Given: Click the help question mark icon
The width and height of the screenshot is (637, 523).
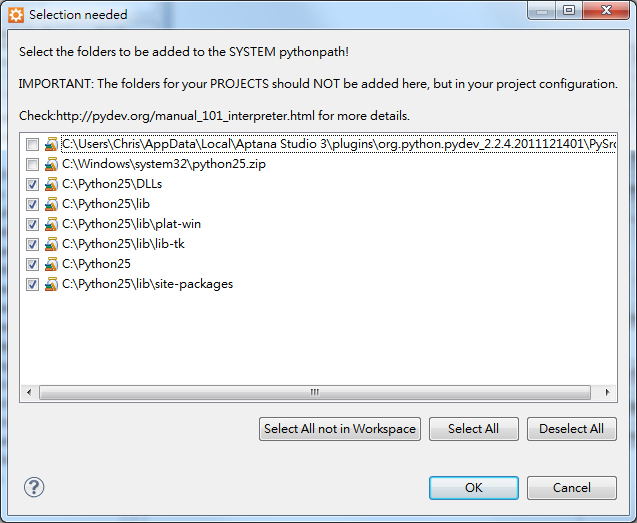Looking at the screenshot, I should [34, 487].
